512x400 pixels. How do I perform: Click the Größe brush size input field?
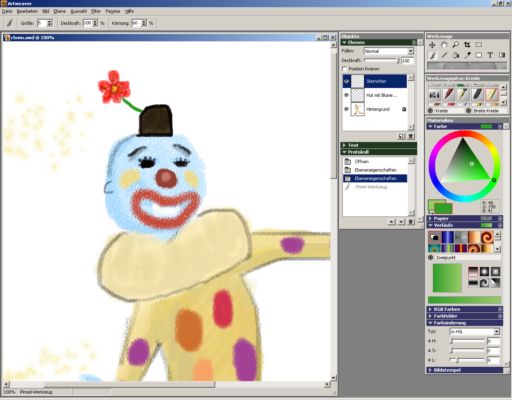coord(42,23)
